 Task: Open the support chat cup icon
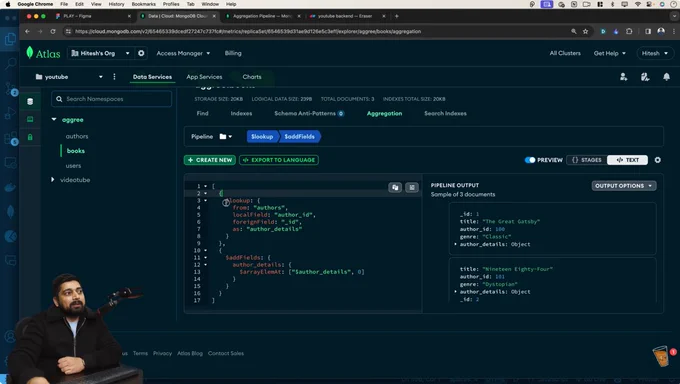(x=661, y=356)
